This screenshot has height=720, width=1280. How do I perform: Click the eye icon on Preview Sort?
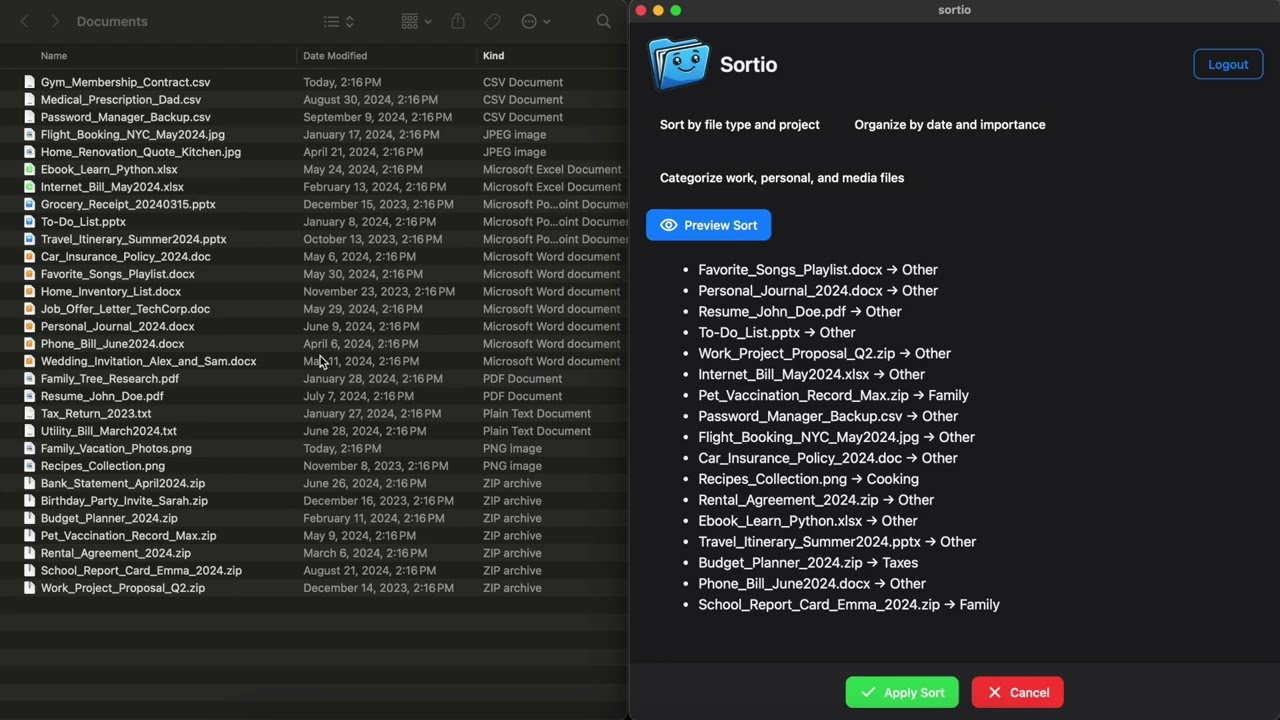coord(668,225)
